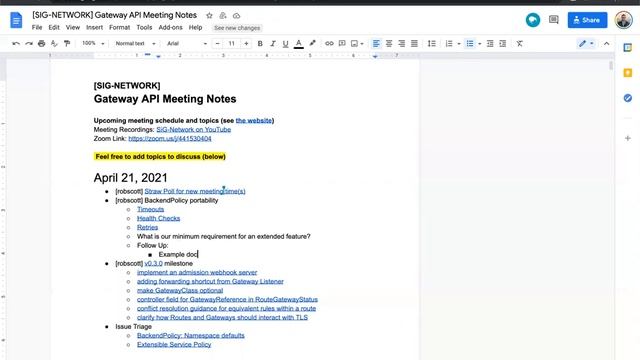
Task: Open the teal collaborator avatar
Action: (533, 20)
